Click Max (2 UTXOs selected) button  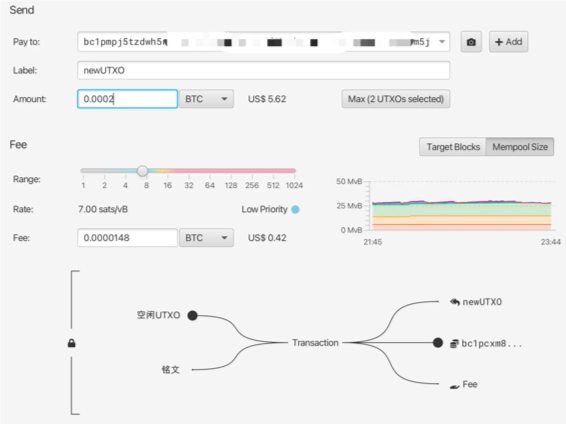click(x=396, y=99)
